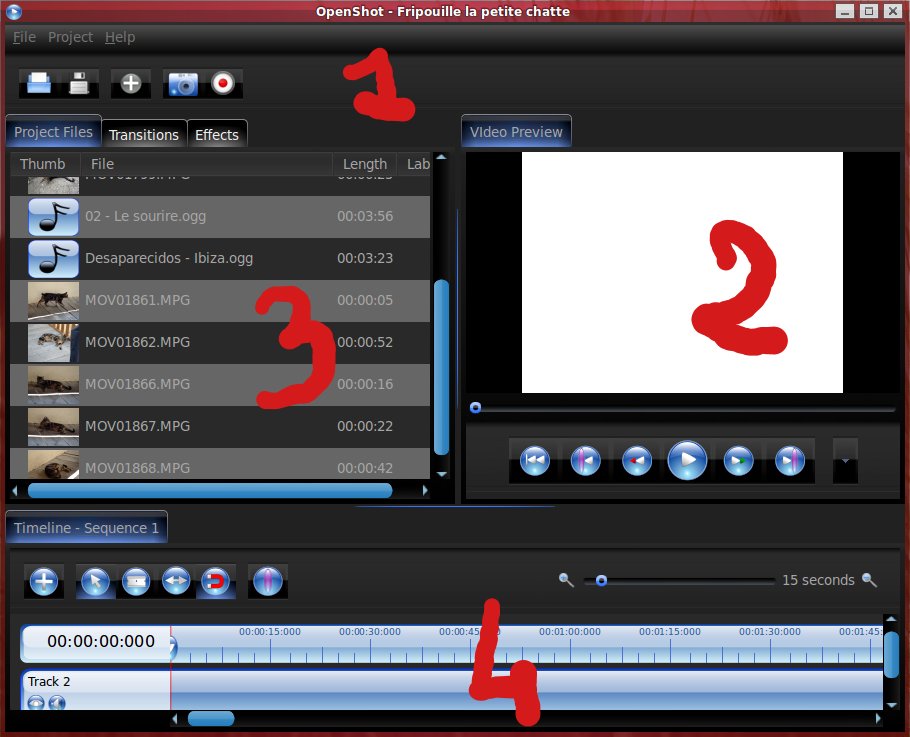
Task: Click the timeline zoom slider handle
Action: click(601, 580)
